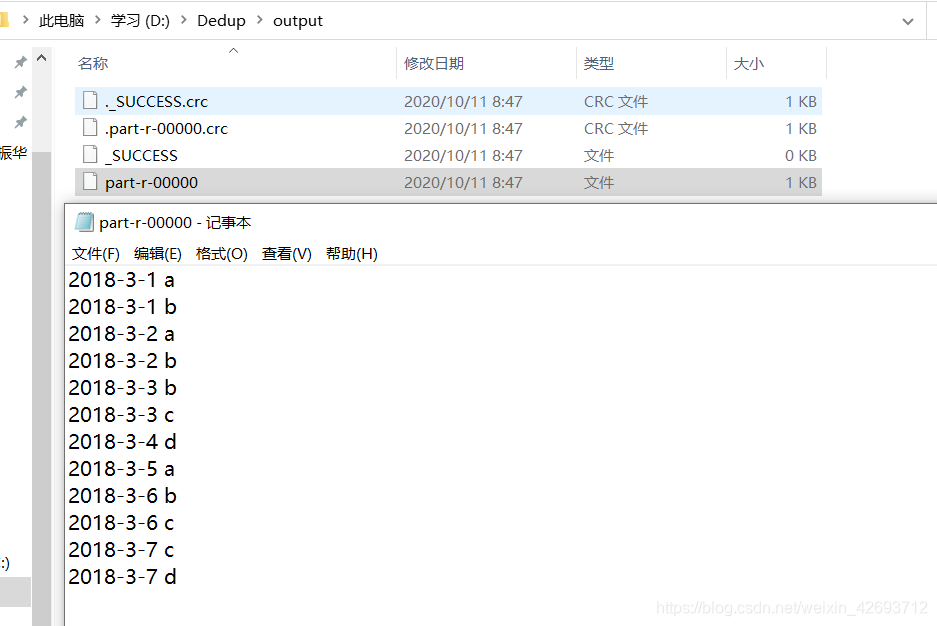Viewport: 937px width, 626px height.
Task: Click the _SUCCESS file icon
Action: pyautogui.click(x=90, y=154)
